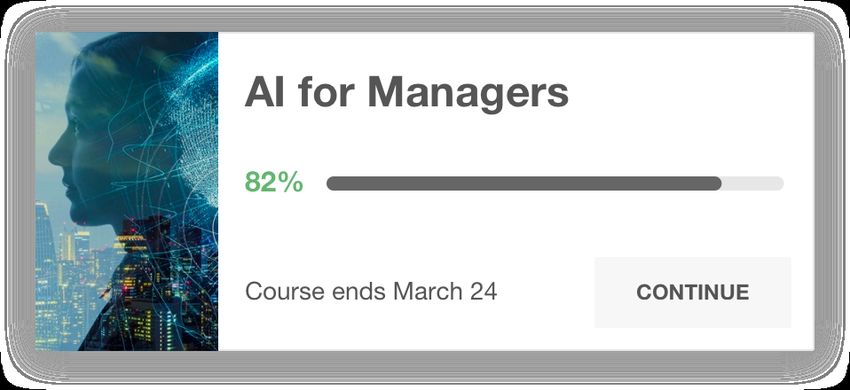Open the AI for Managers course title
This screenshot has width=850, height=390.
407,93
